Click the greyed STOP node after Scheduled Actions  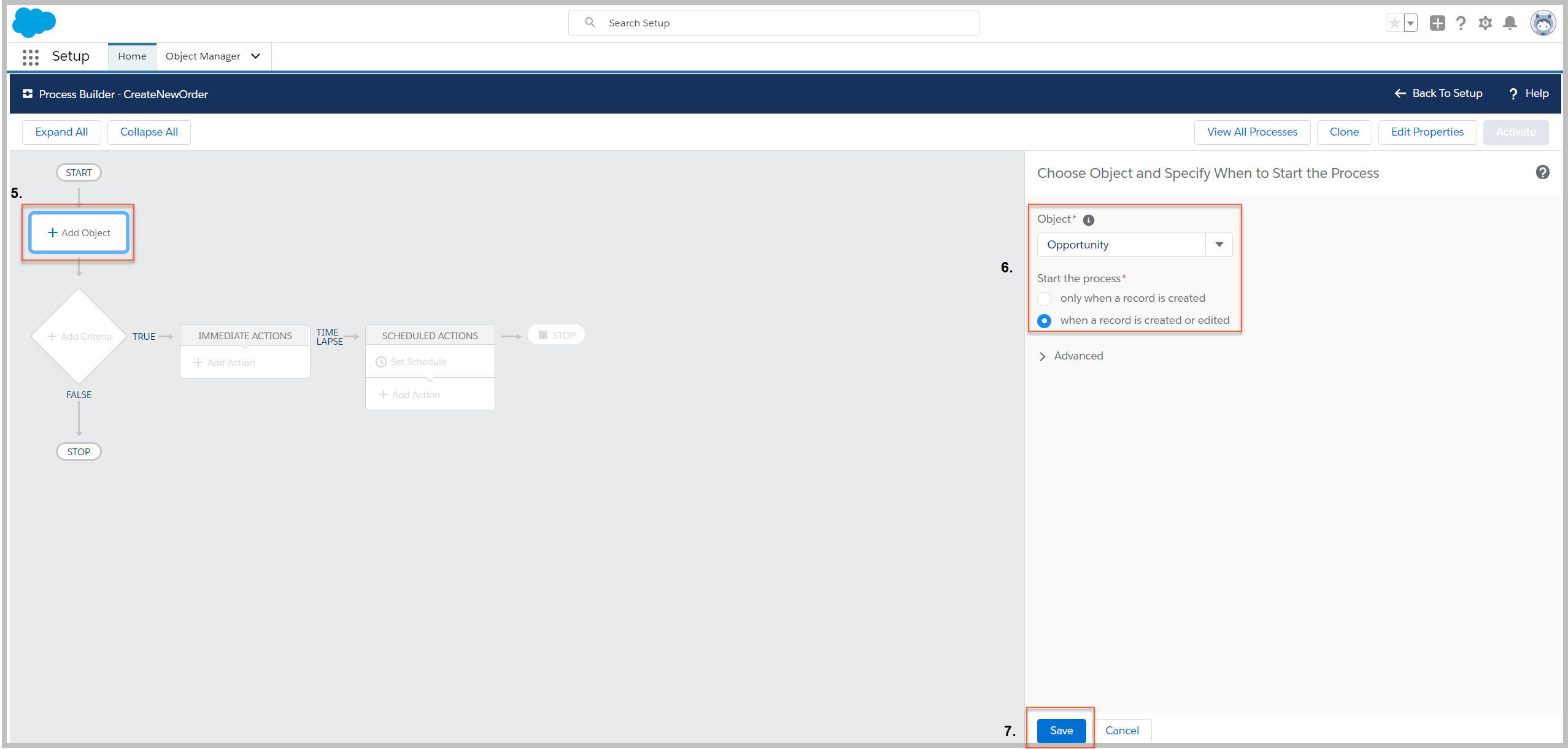pos(557,335)
